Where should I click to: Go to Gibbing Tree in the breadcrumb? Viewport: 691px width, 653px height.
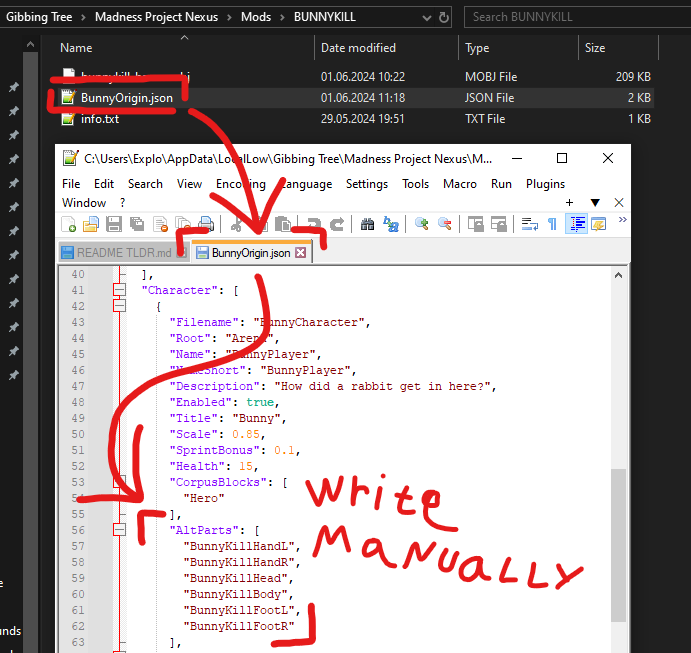39,17
